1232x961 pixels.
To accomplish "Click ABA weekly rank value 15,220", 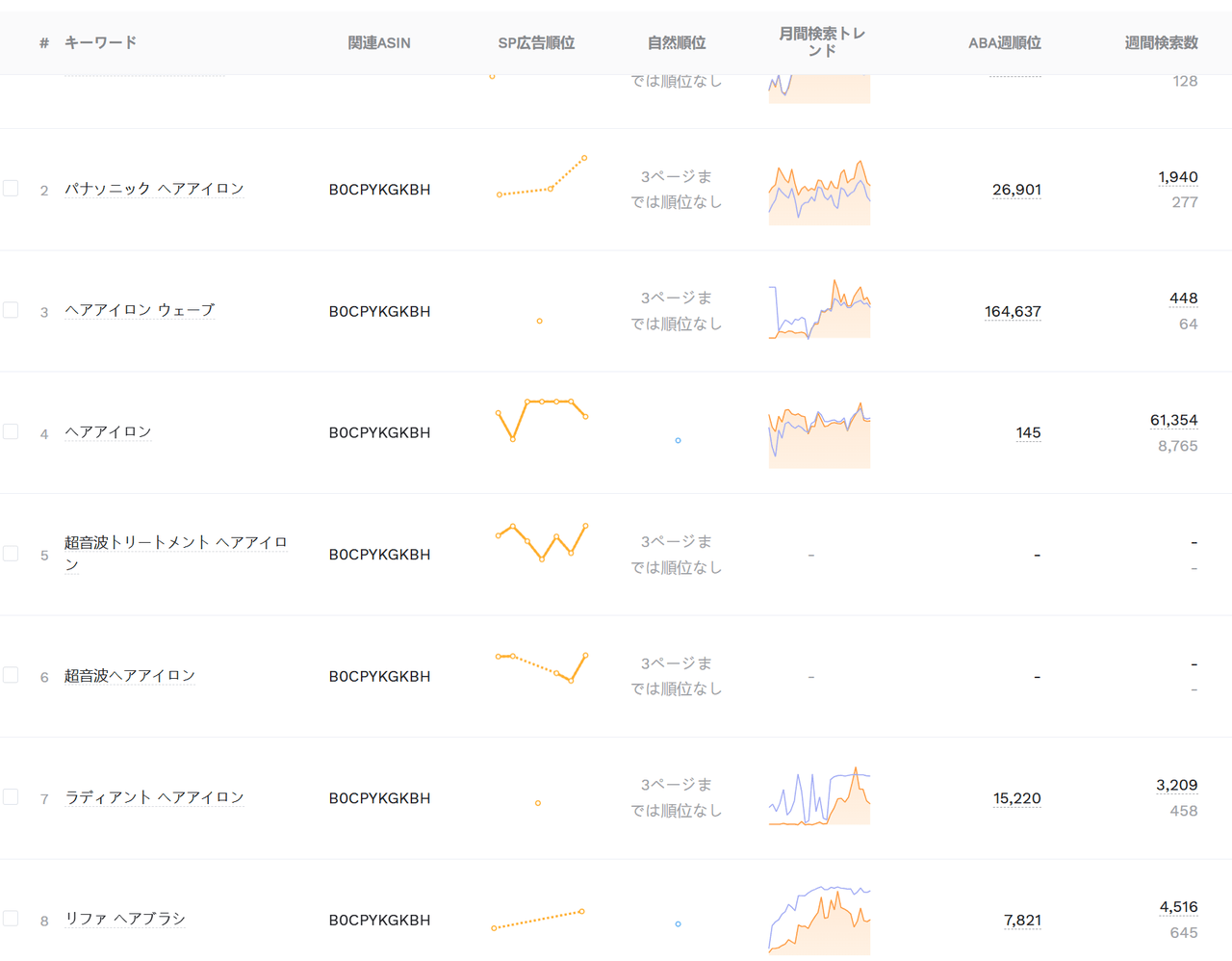I will point(1017,798).
